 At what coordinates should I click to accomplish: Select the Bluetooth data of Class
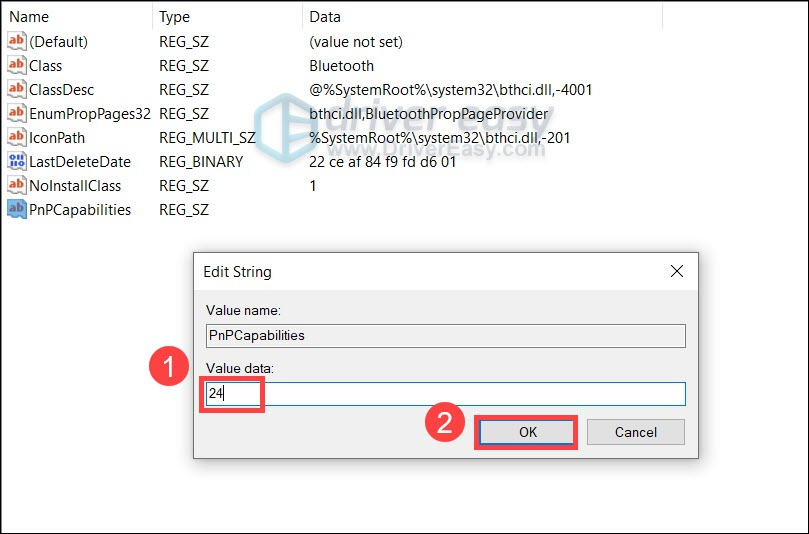coord(342,65)
